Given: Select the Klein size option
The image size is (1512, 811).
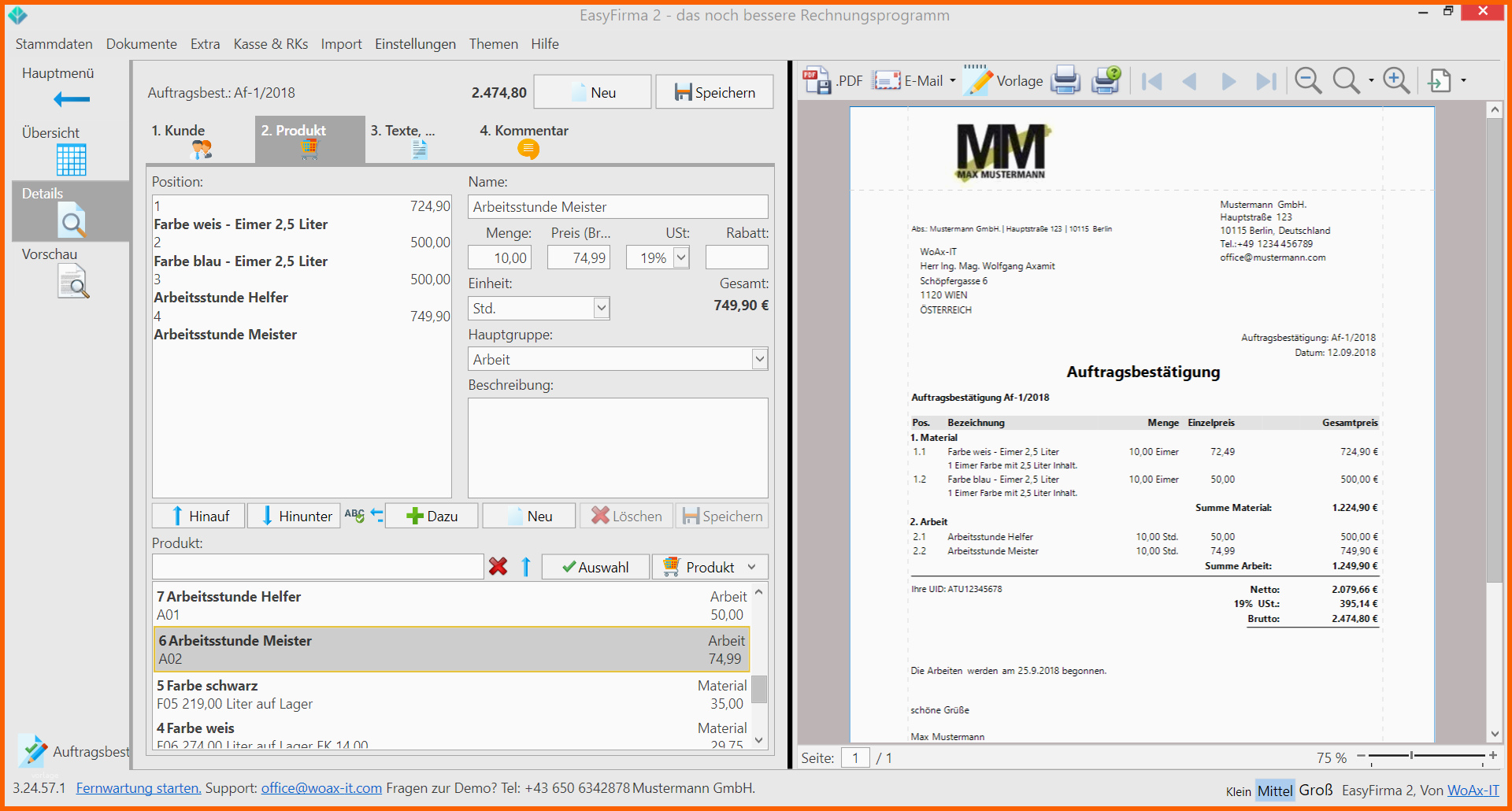Looking at the screenshot, I should (x=1238, y=791).
